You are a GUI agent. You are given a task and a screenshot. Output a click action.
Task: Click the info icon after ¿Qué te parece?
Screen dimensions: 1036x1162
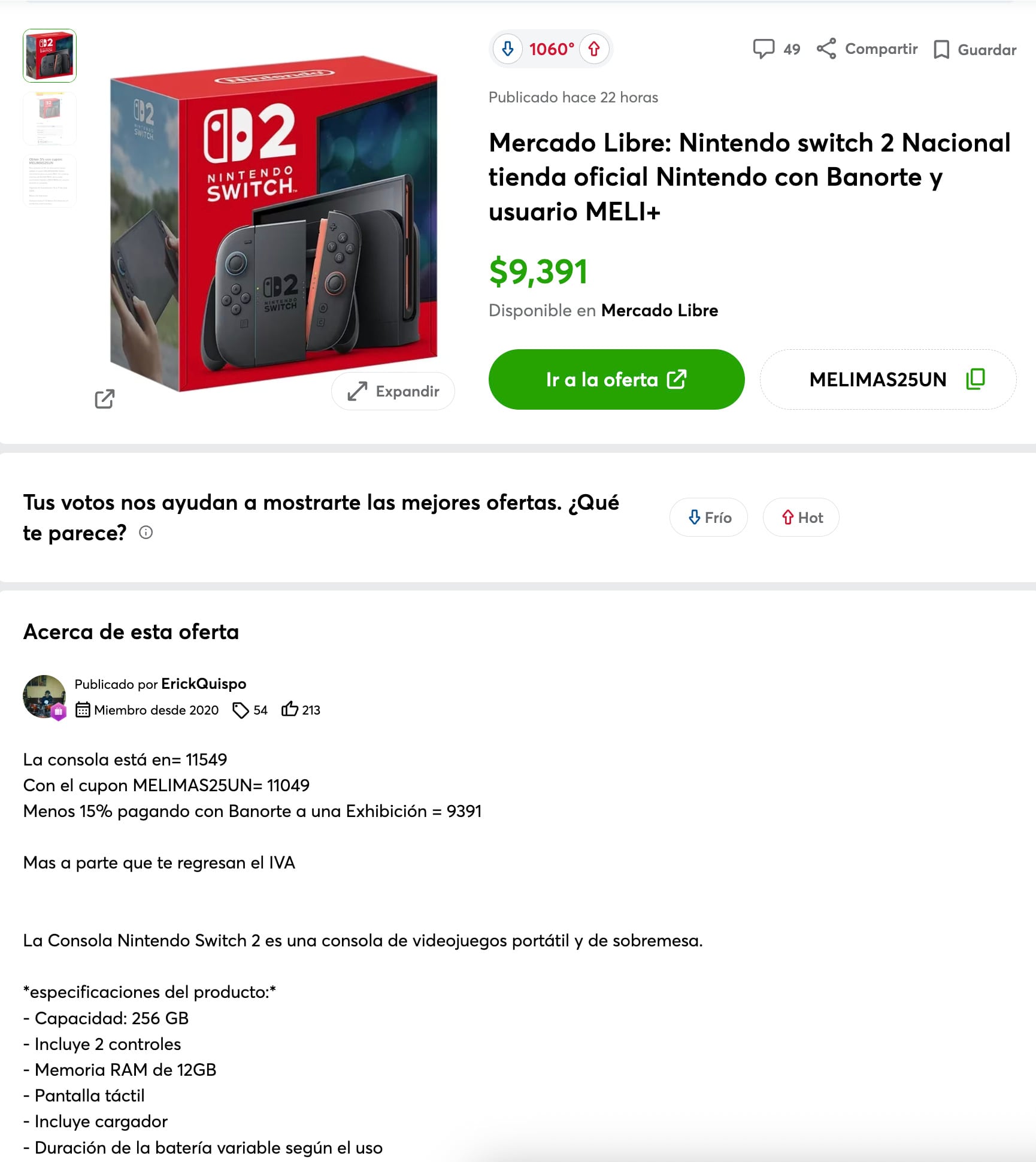[146, 532]
